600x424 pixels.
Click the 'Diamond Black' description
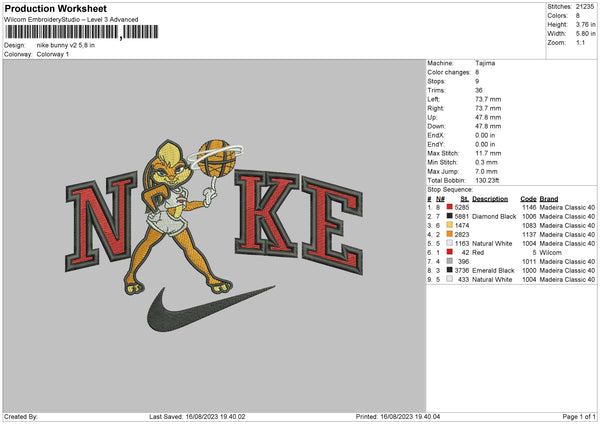494,216
